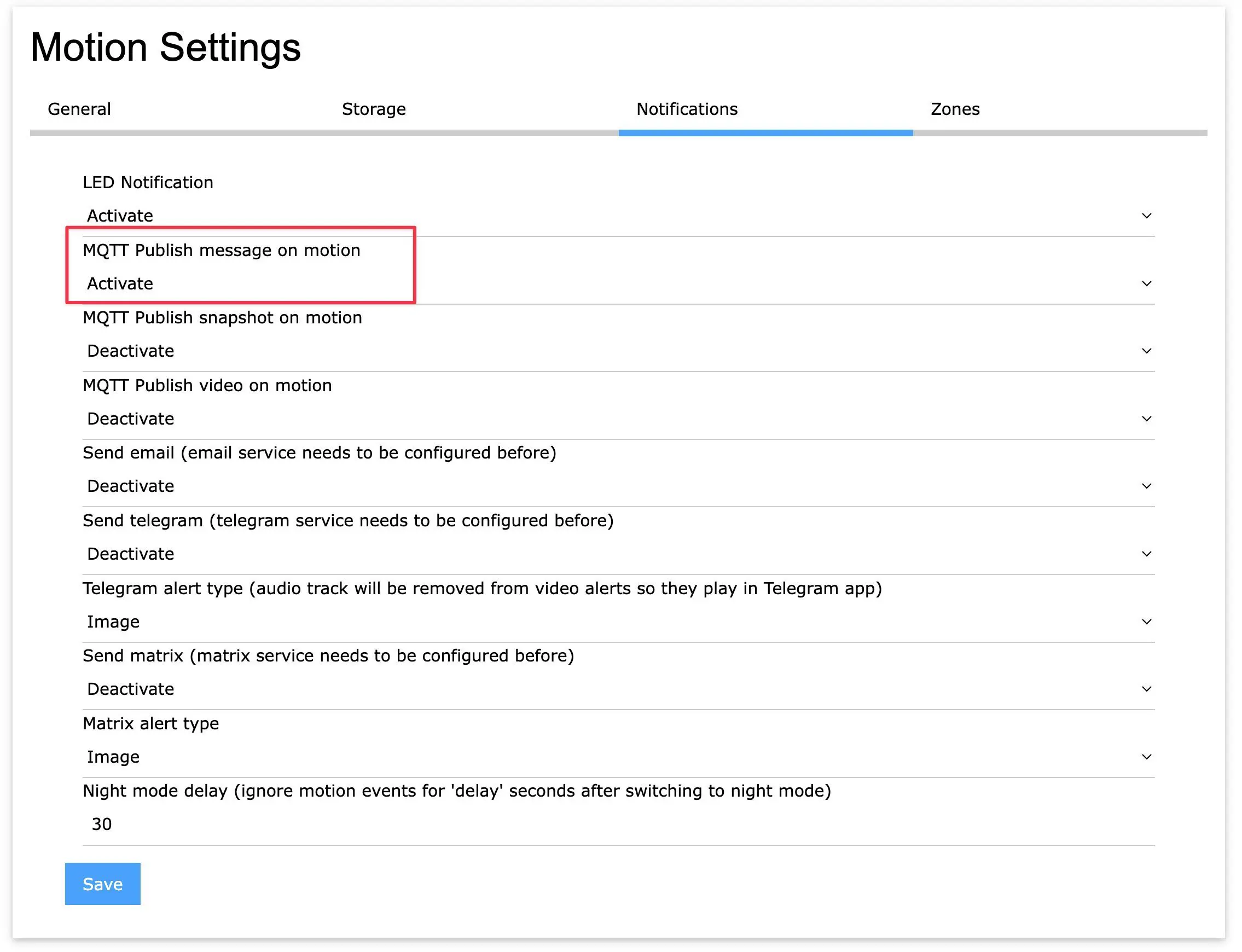Click chevron arrow of Telegram alert type
The image size is (1242, 952).
[1146, 622]
